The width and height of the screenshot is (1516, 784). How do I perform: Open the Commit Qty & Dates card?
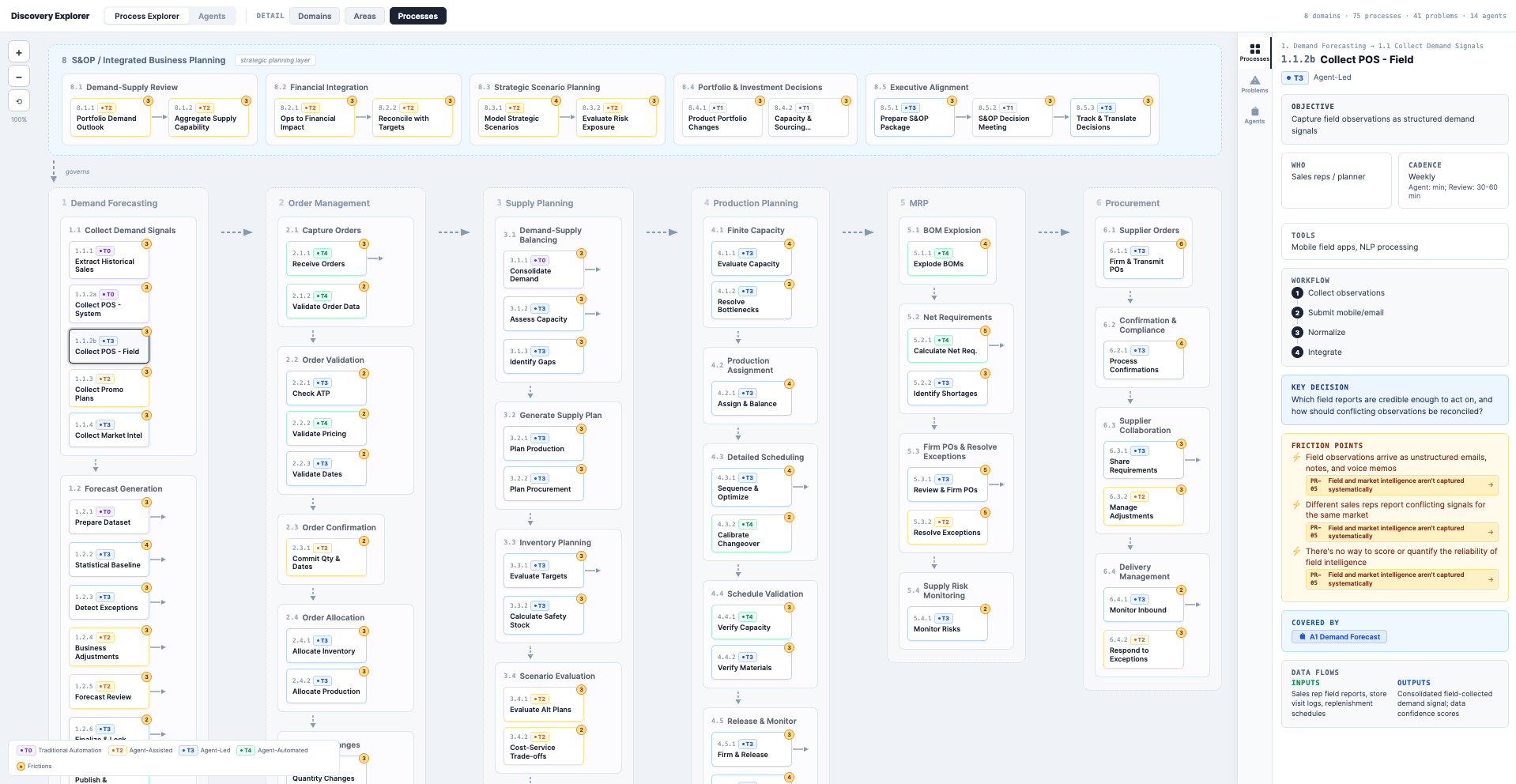tap(326, 557)
